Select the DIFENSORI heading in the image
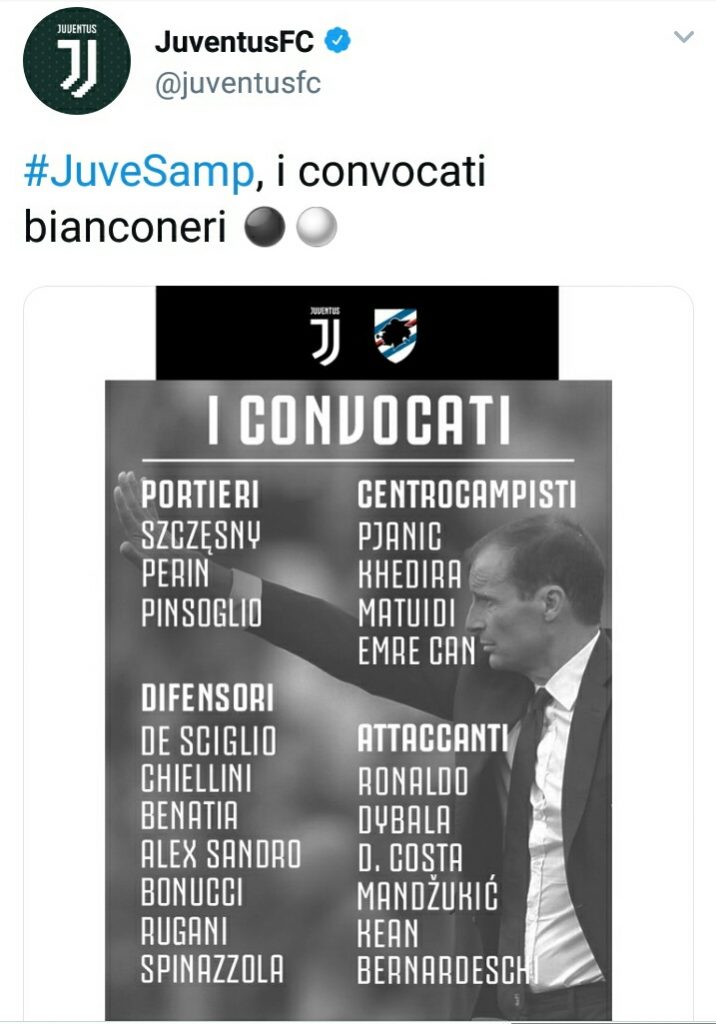This screenshot has height=1024, width=716. point(207,698)
